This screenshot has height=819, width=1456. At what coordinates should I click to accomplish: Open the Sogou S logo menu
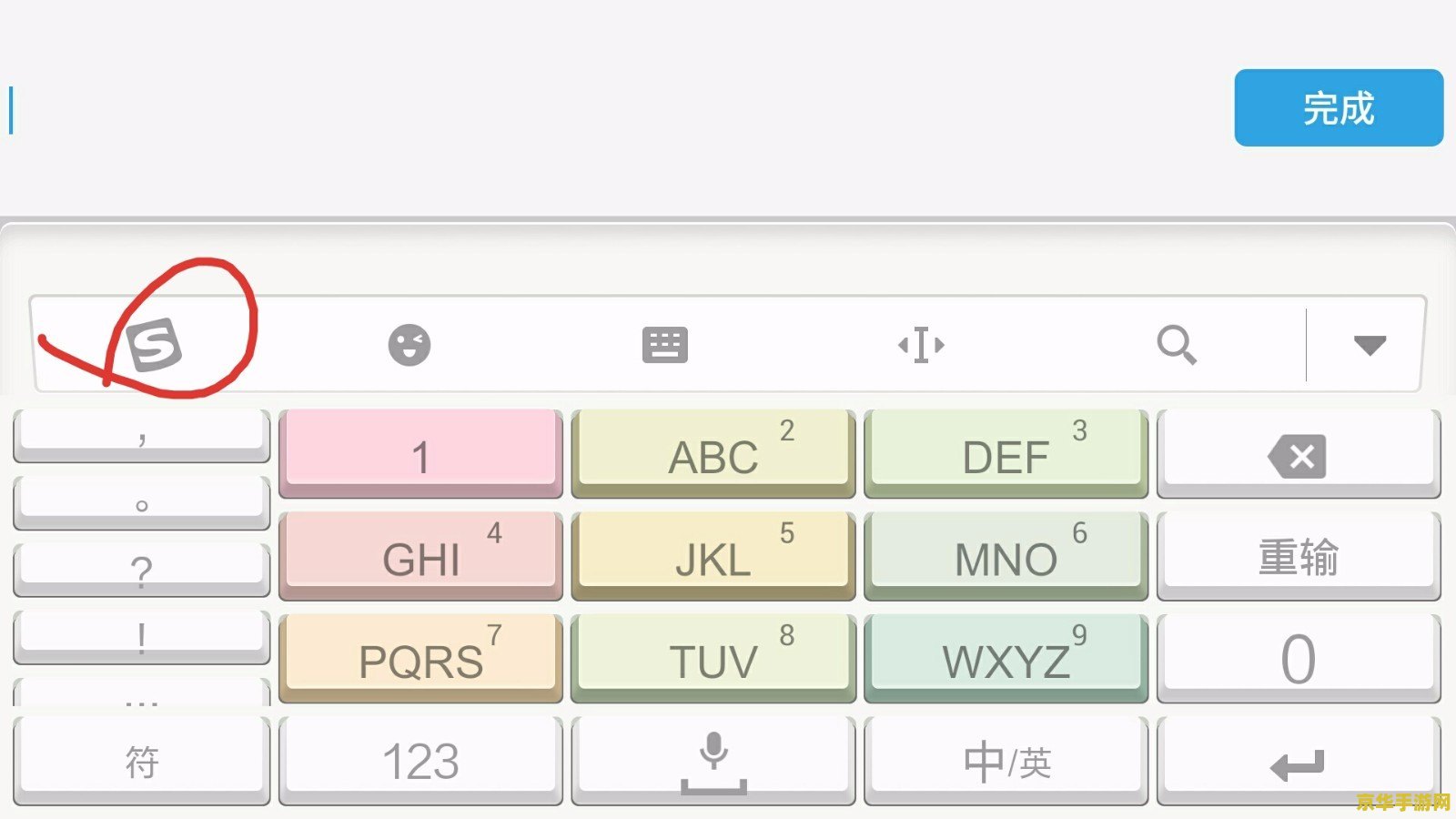click(x=154, y=345)
